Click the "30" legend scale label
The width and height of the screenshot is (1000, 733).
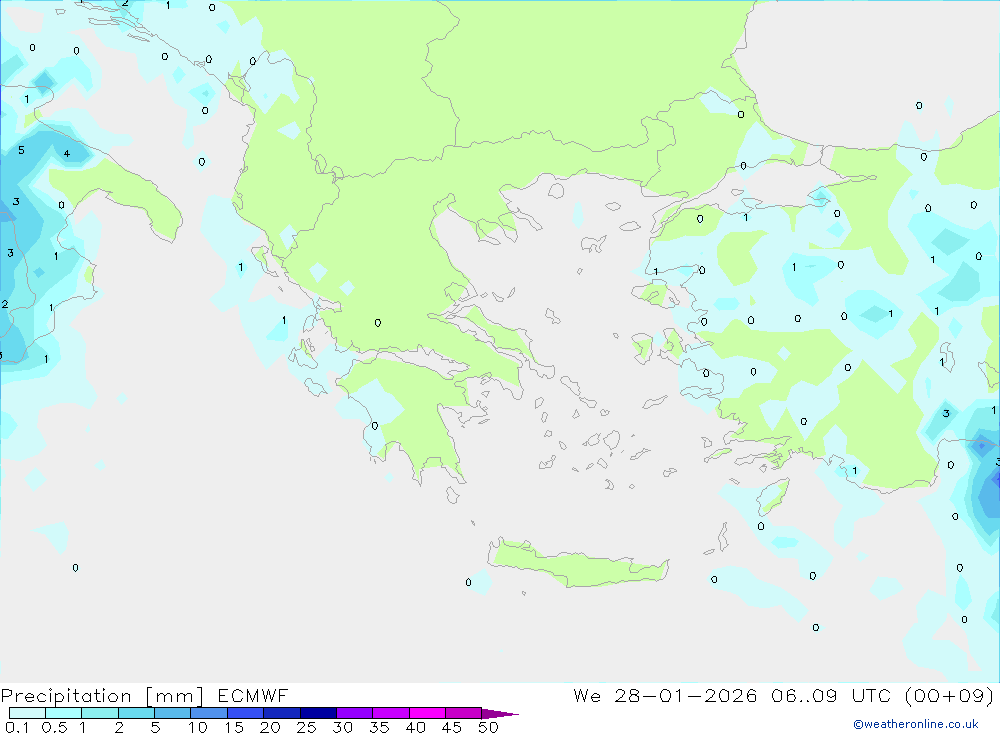(x=342, y=727)
